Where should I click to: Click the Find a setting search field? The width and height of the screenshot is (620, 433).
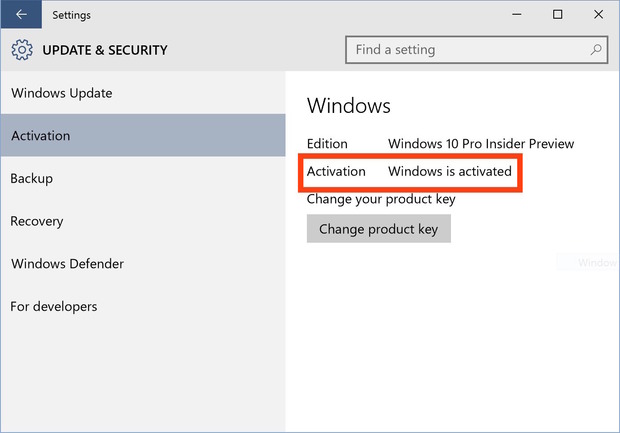(x=468, y=49)
